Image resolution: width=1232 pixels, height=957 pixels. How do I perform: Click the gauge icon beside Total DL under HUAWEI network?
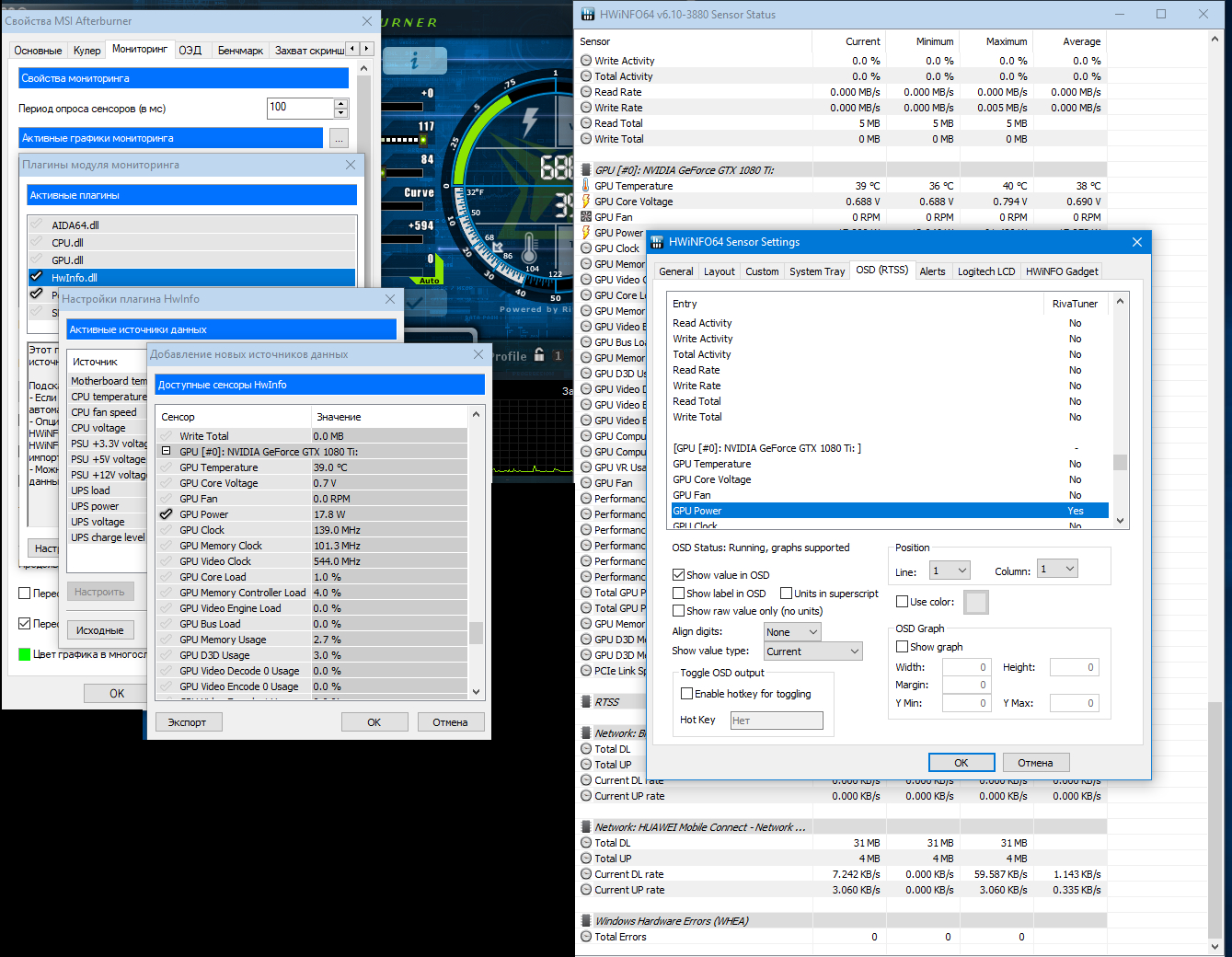pos(586,843)
